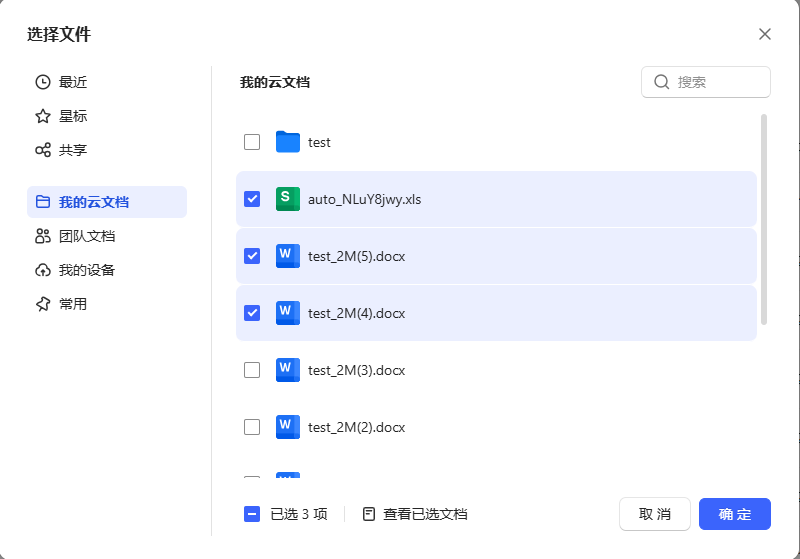This screenshot has height=559, width=800.
Task: Open the 查看已选文档 link
Action: (x=415, y=514)
